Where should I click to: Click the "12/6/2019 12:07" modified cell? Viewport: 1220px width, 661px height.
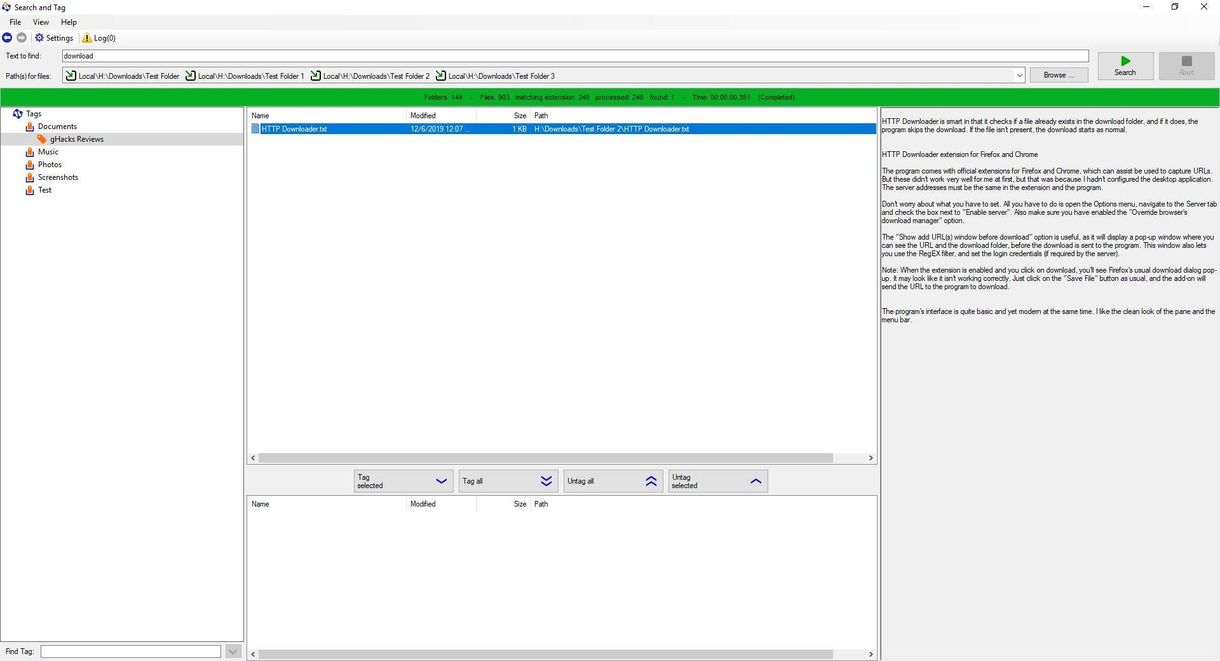440,129
